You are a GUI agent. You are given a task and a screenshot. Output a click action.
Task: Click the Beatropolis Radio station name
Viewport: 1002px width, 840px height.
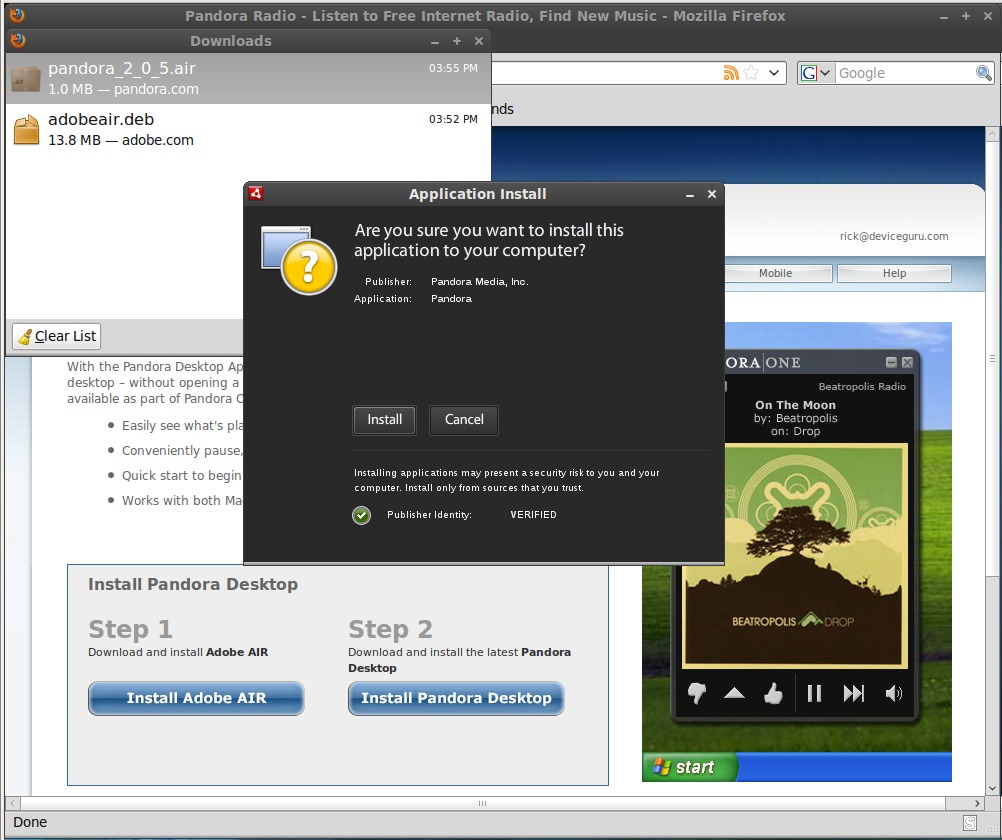point(862,386)
